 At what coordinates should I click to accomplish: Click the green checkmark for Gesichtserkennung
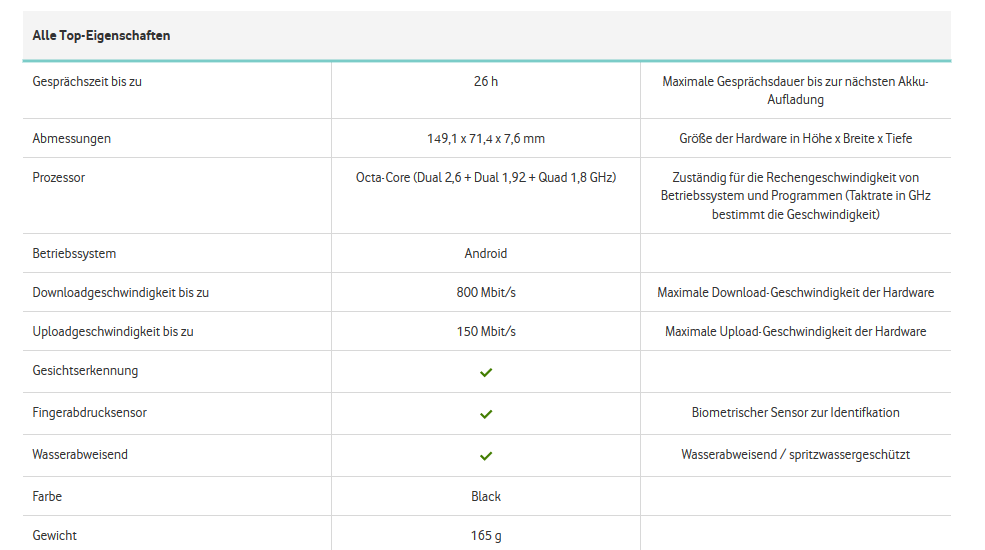tap(486, 372)
